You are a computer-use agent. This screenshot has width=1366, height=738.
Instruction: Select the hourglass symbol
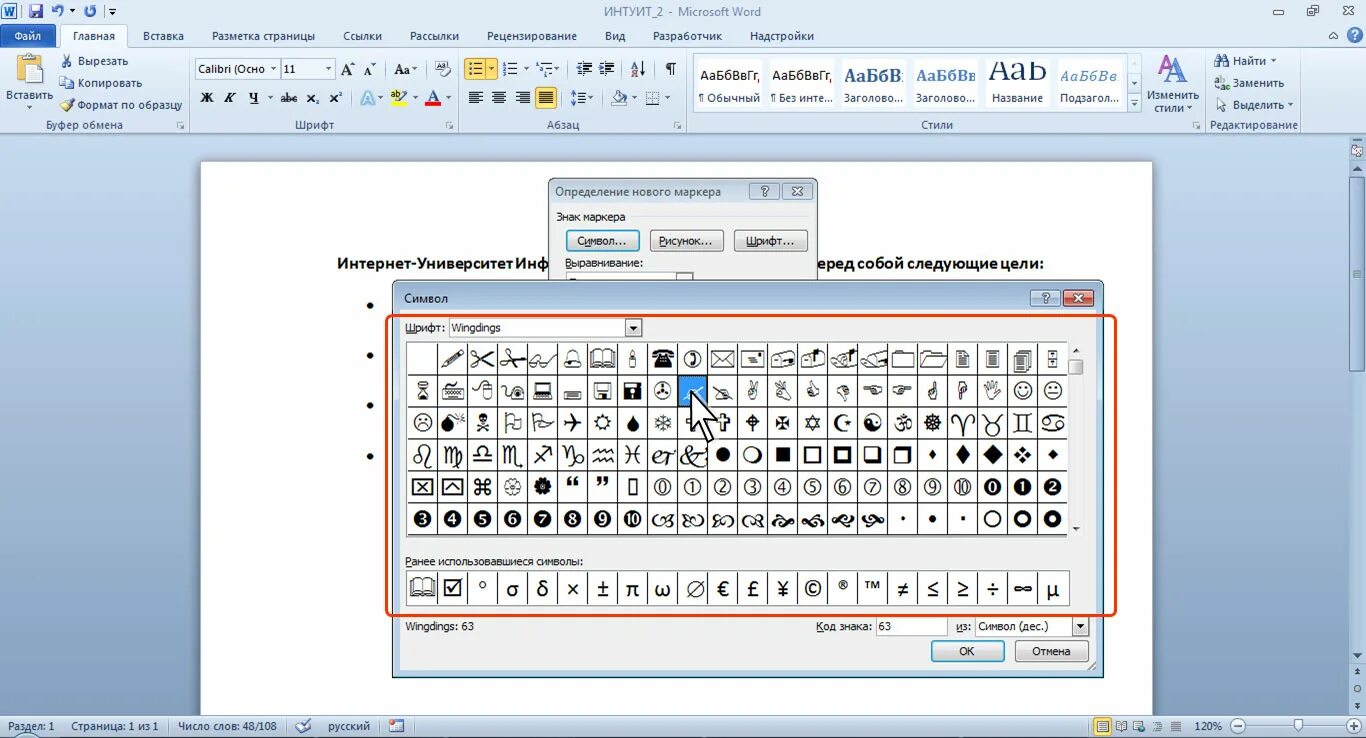[x=422, y=390]
